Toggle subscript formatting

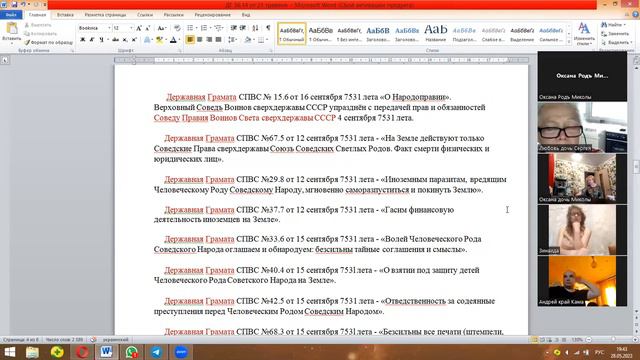tap(125, 40)
